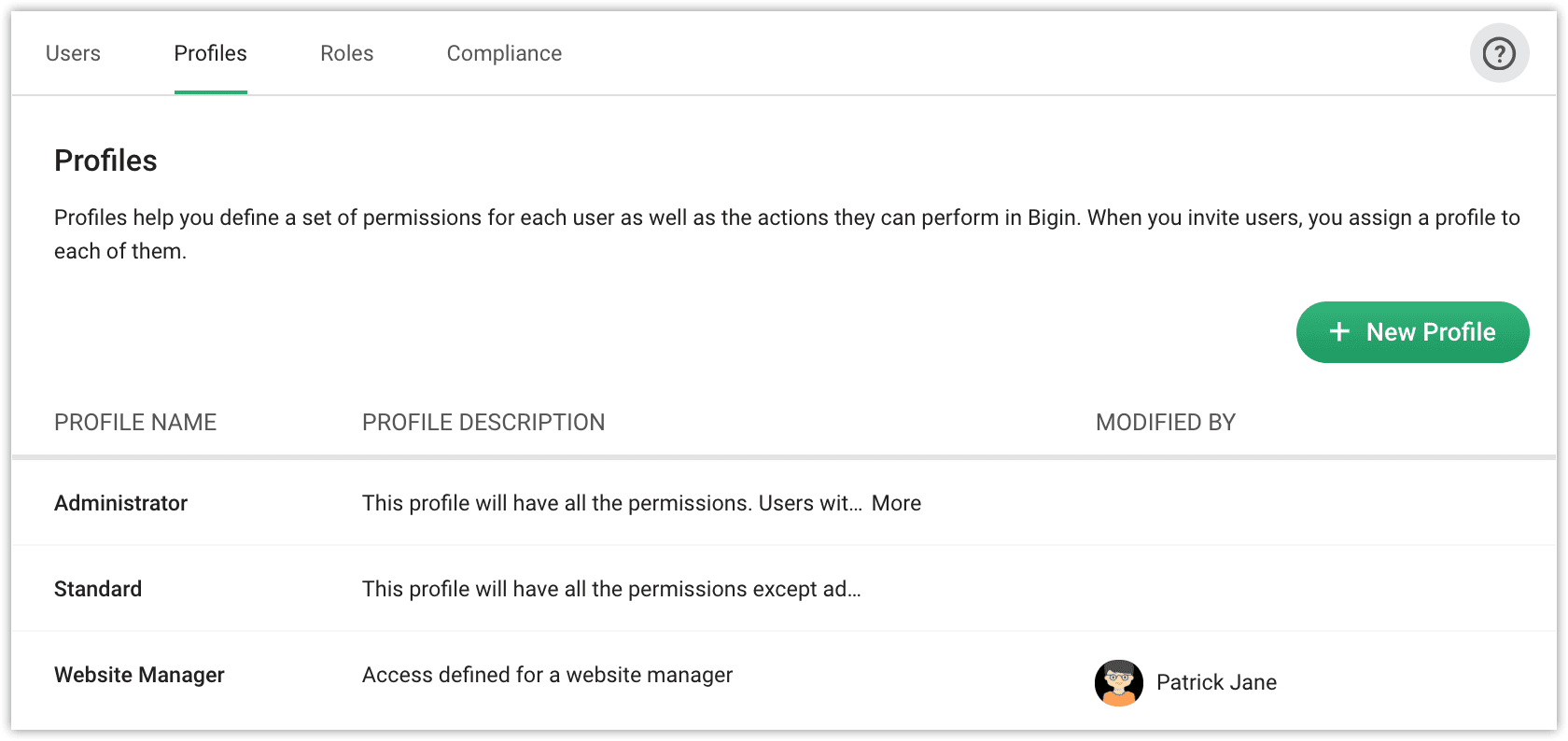Switch to the Users tab
The width and height of the screenshot is (1568, 741).
tap(73, 53)
